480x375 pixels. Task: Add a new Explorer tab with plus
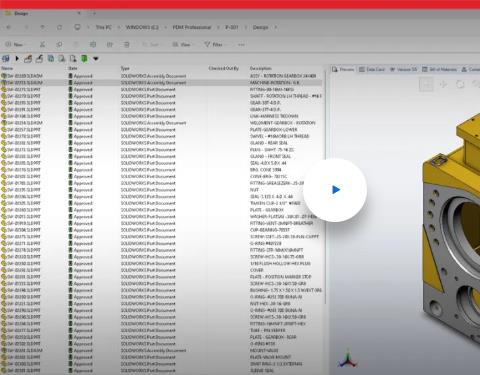[94, 14]
